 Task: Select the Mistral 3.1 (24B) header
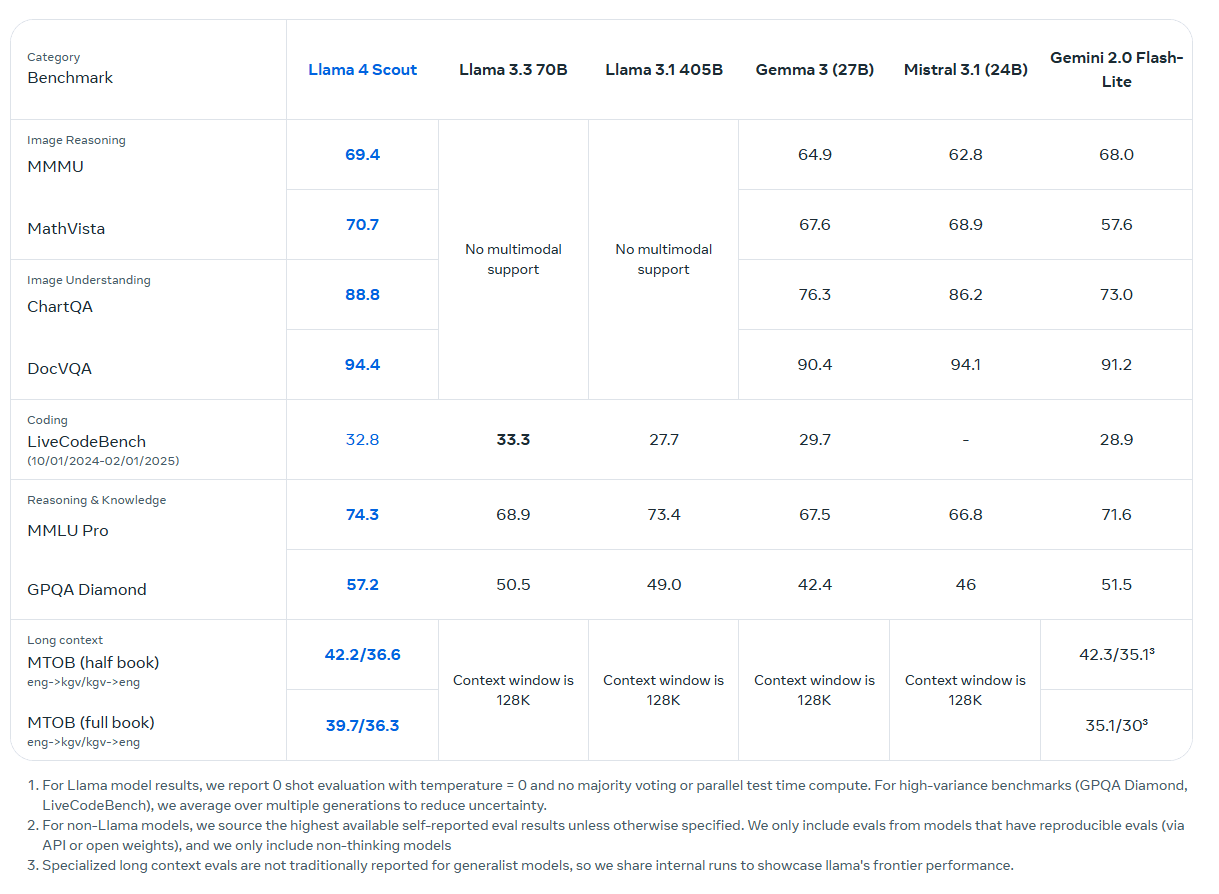tap(965, 70)
